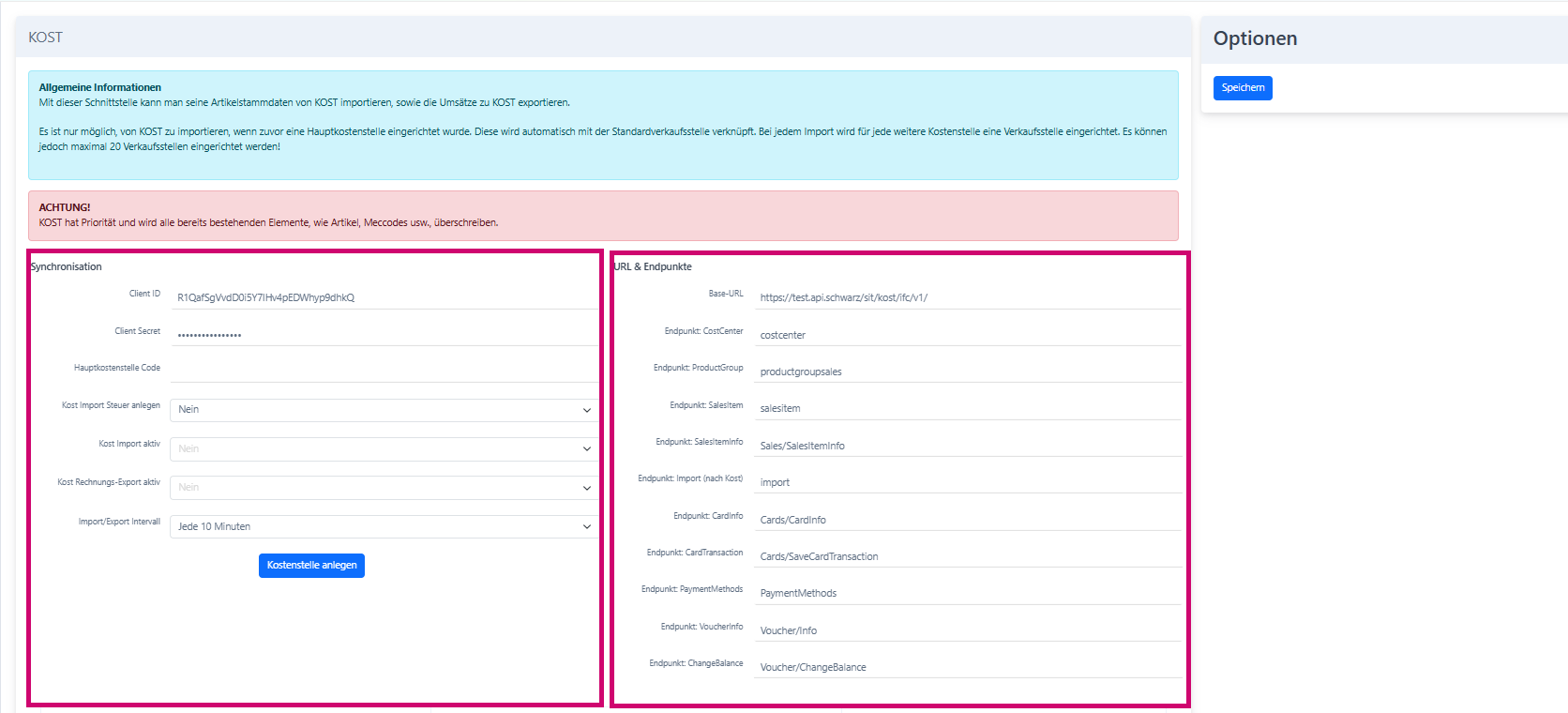Image resolution: width=1568 pixels, height=713 pixels.
Task: Click the 'Allgemeine Informationen' title
Action: [x=99, y=87]
